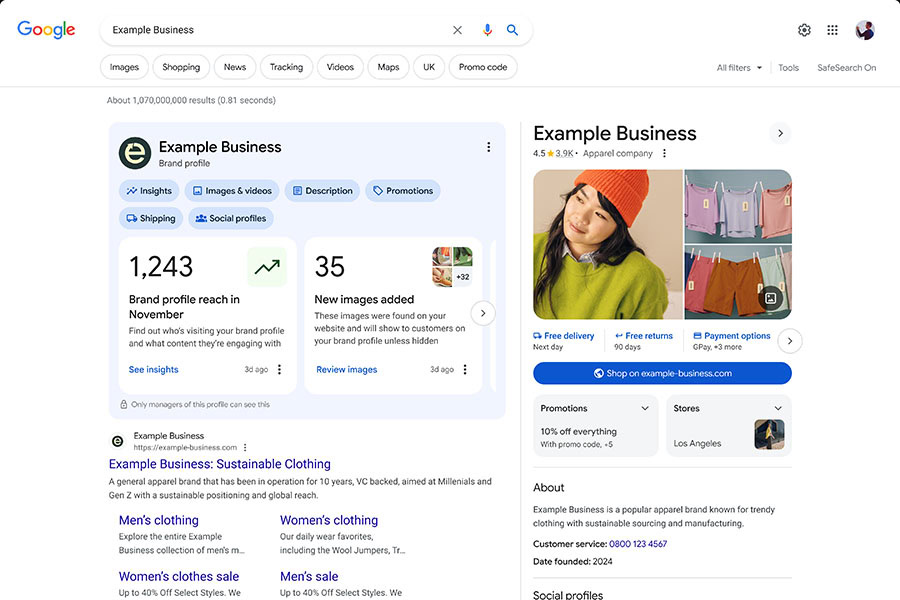Open the woman in orange beanie photo
The image size is (900, 600).
(x=608, y=244)
